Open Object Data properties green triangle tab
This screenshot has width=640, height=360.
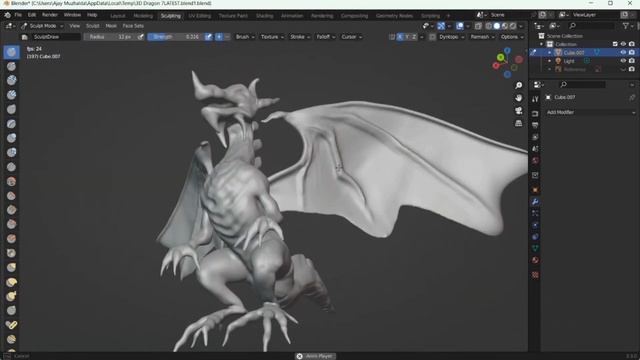tap(535, 248)
